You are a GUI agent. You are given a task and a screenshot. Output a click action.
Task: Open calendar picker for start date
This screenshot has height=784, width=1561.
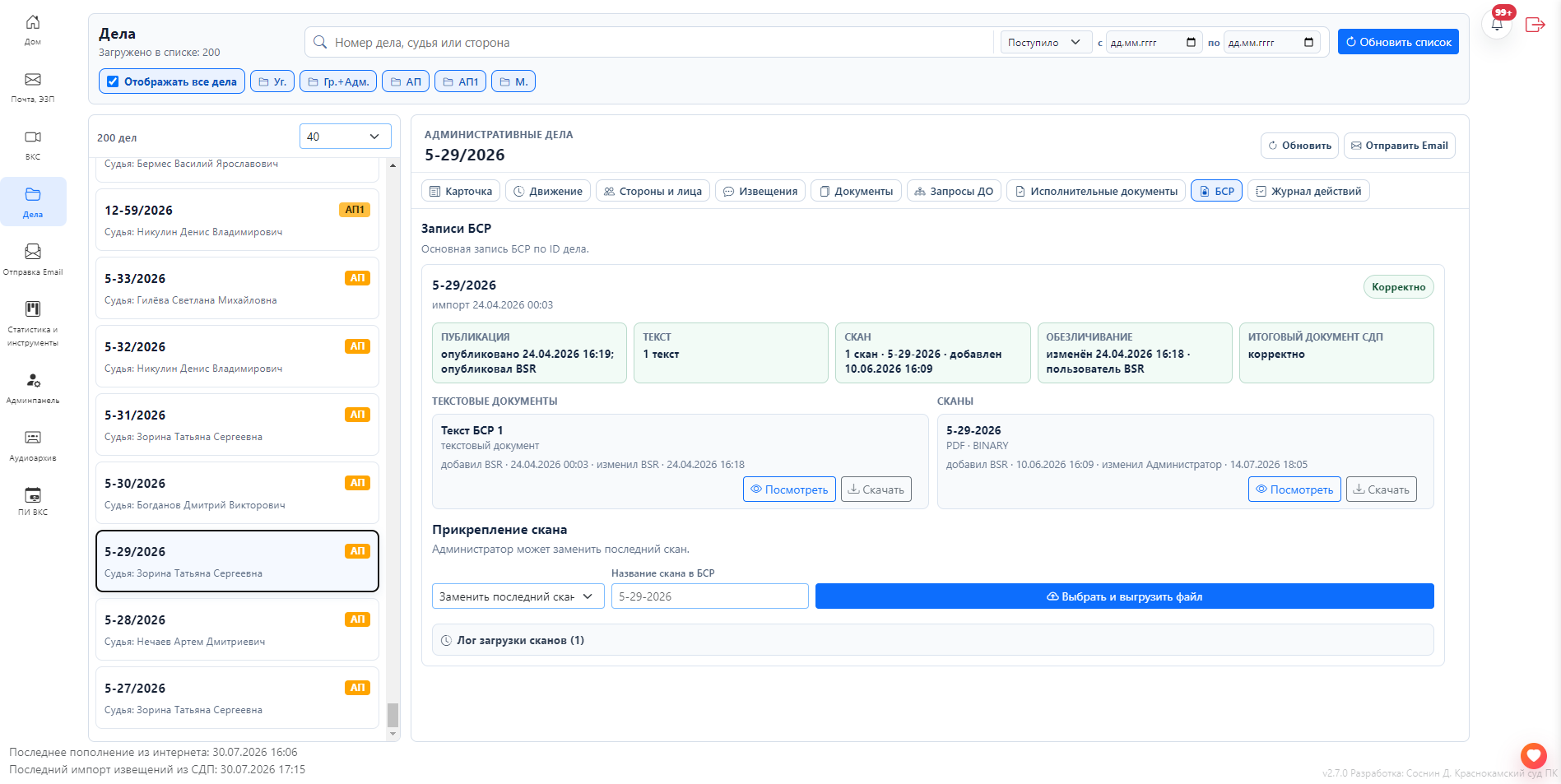[x=1191, y=42]
